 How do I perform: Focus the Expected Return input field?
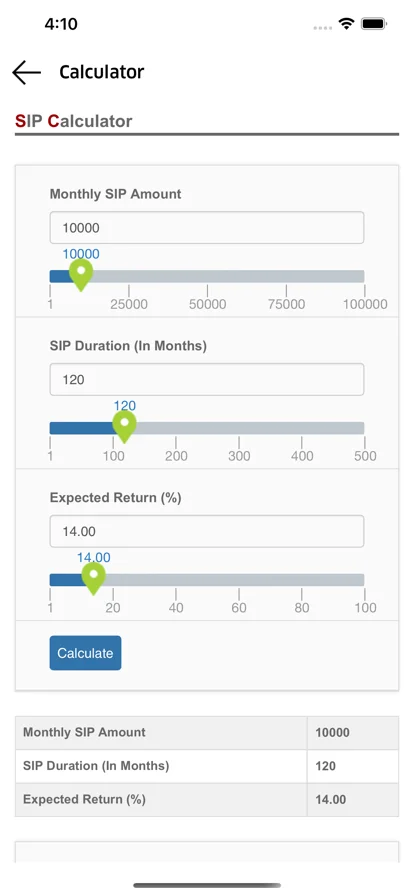coord(207,531)
